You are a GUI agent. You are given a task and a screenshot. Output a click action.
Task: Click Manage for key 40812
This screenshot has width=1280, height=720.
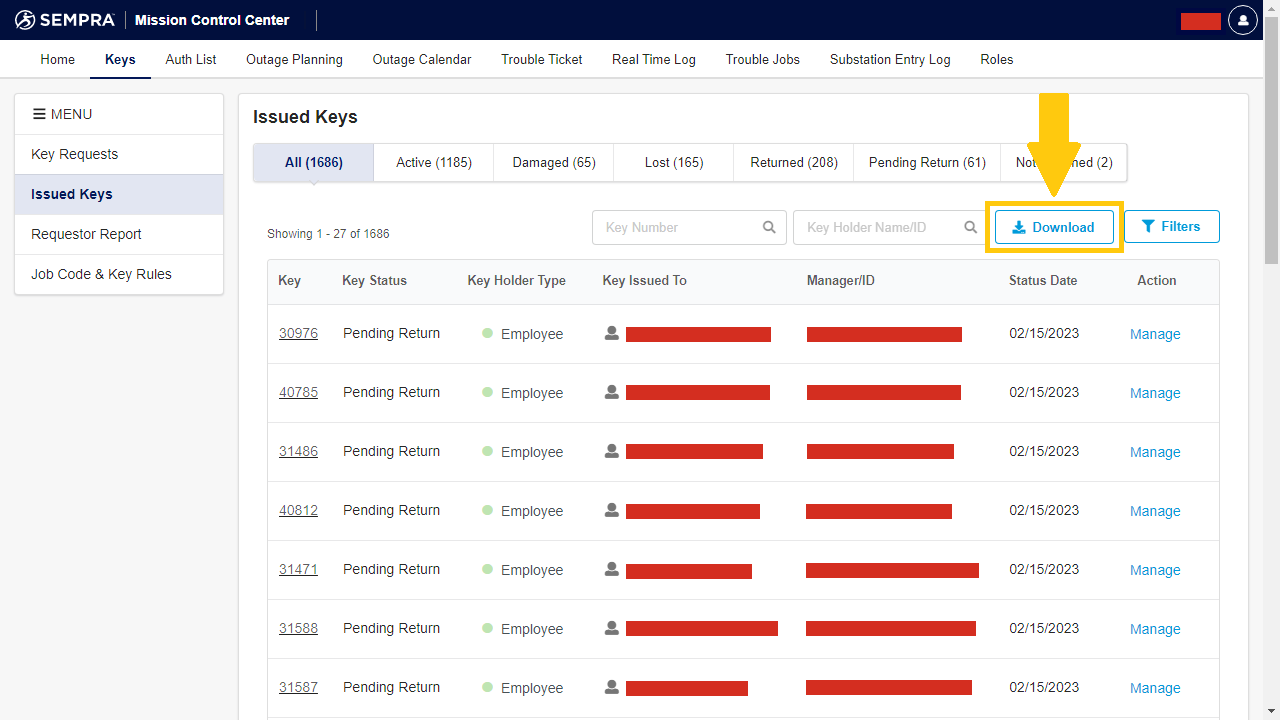[1154, 511]
